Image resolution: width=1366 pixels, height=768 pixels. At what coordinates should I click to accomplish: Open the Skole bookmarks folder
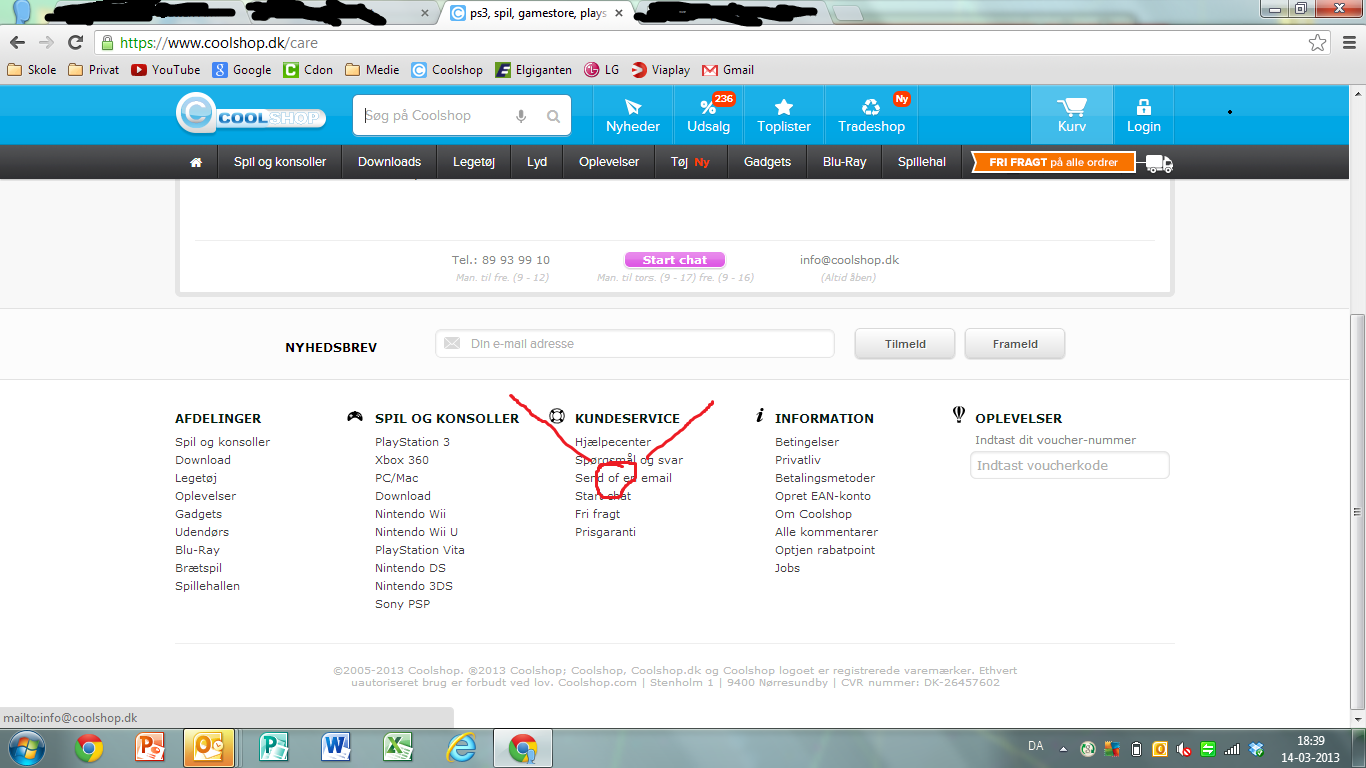32,70
